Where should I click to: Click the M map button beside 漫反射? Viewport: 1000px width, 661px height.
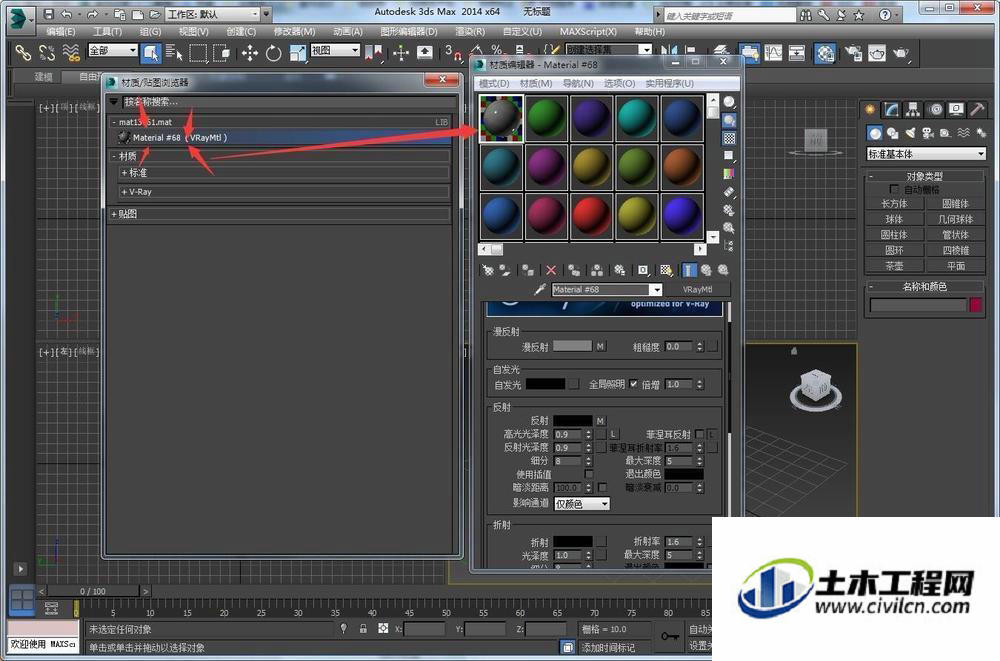[600, 346]
